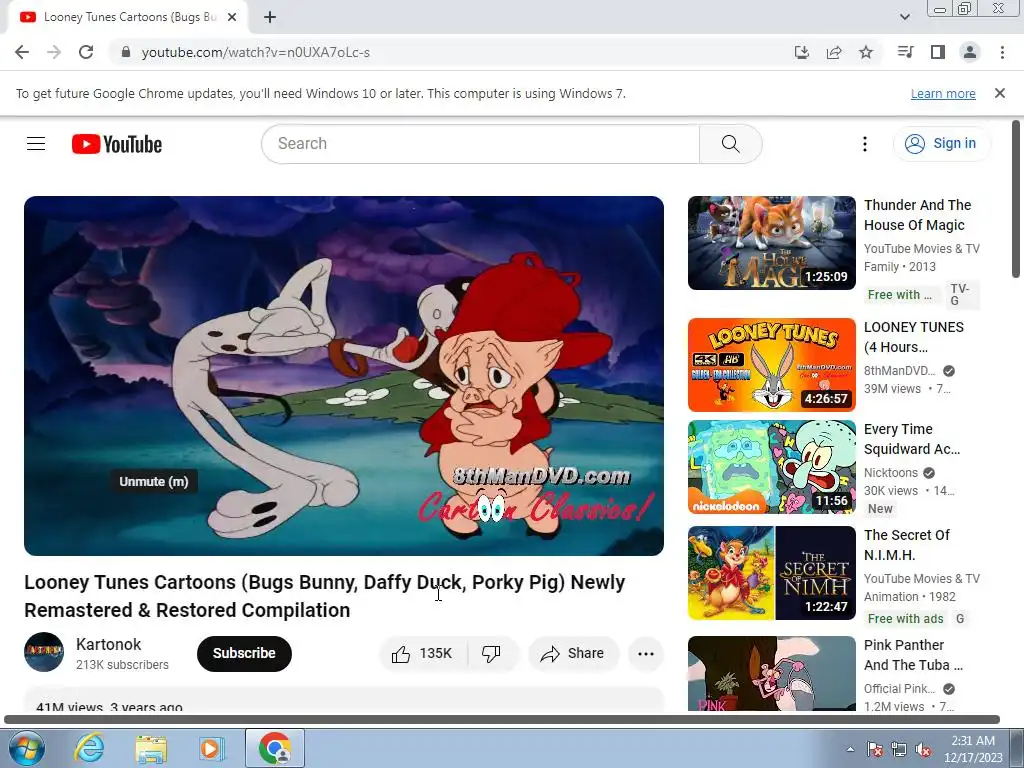Select the Looney Tunes Cartoons browser tab
This screenshot has height=768, width=1024.
click(129, 18)
